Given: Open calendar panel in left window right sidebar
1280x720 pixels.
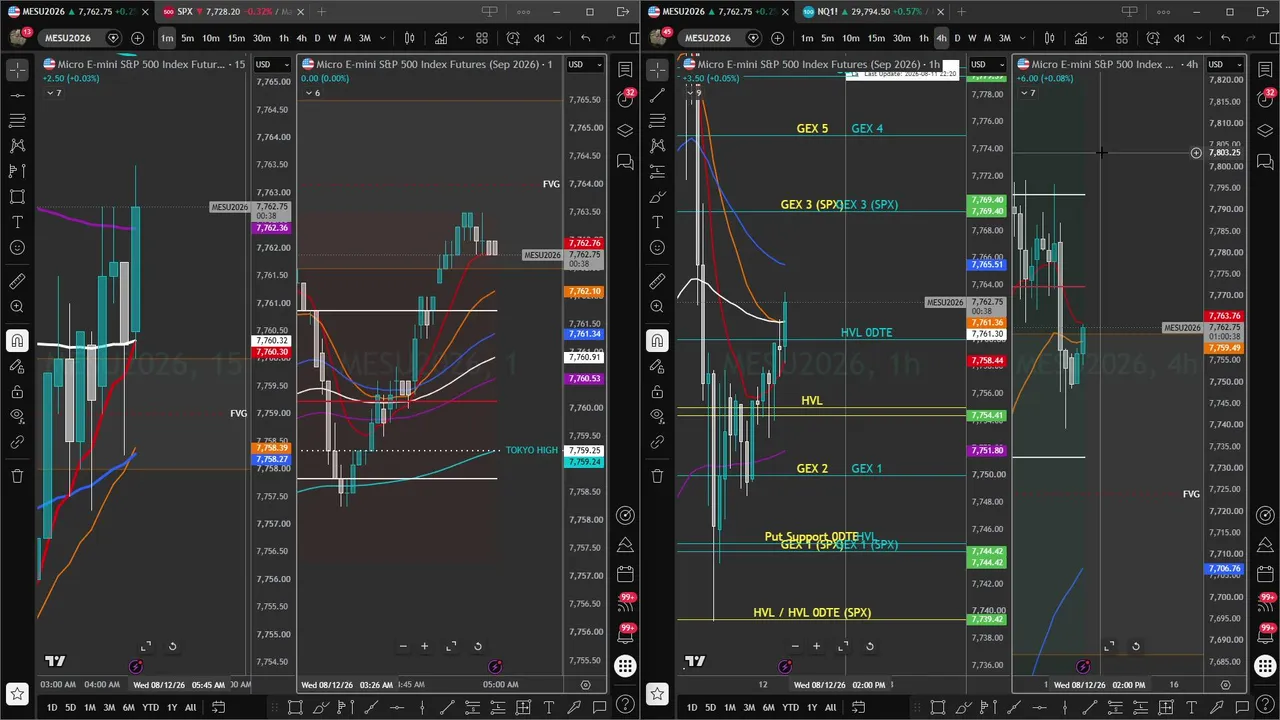Looking at the screenshot, I should pyautogui.click(x=625, y=575).
